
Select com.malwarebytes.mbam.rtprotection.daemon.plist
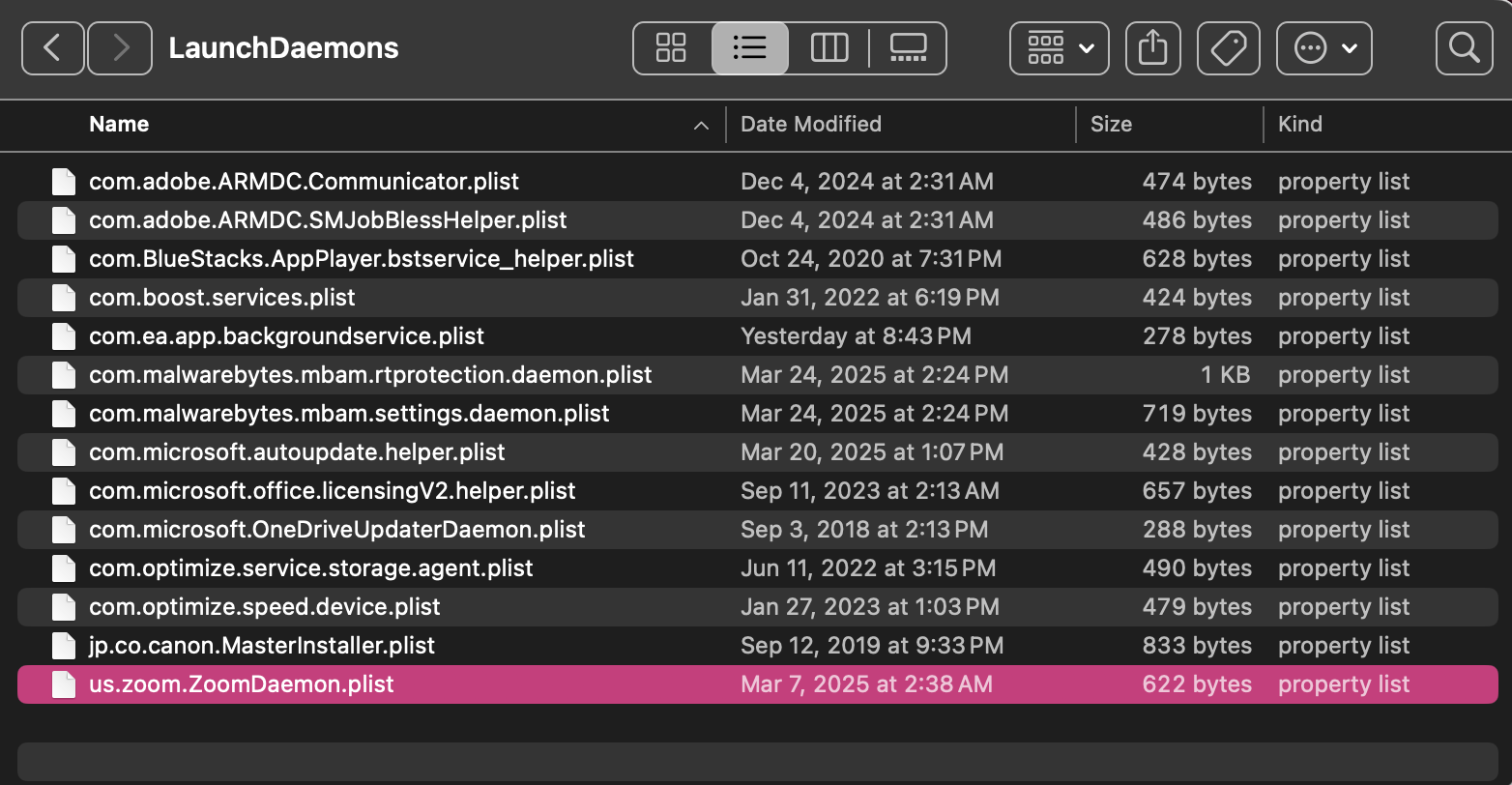click(370, 375)
